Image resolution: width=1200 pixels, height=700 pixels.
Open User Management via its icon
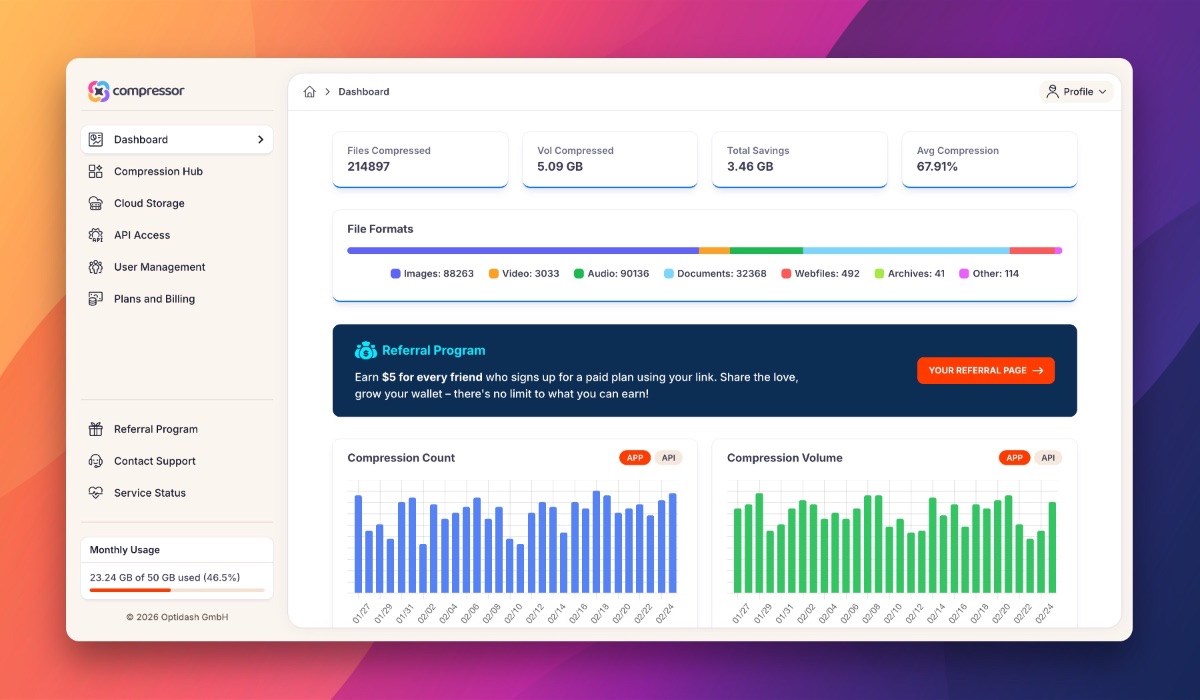point(96,268)
